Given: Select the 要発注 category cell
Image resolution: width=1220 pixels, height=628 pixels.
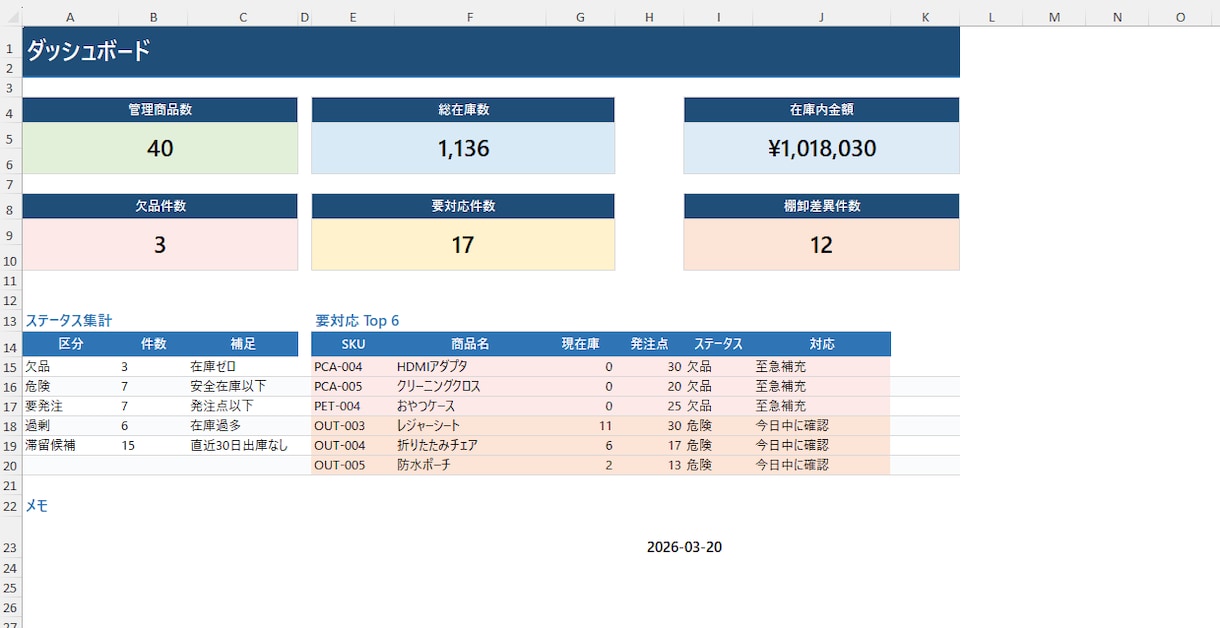Looking at the screenshot, I should click(x=71, y=406).
